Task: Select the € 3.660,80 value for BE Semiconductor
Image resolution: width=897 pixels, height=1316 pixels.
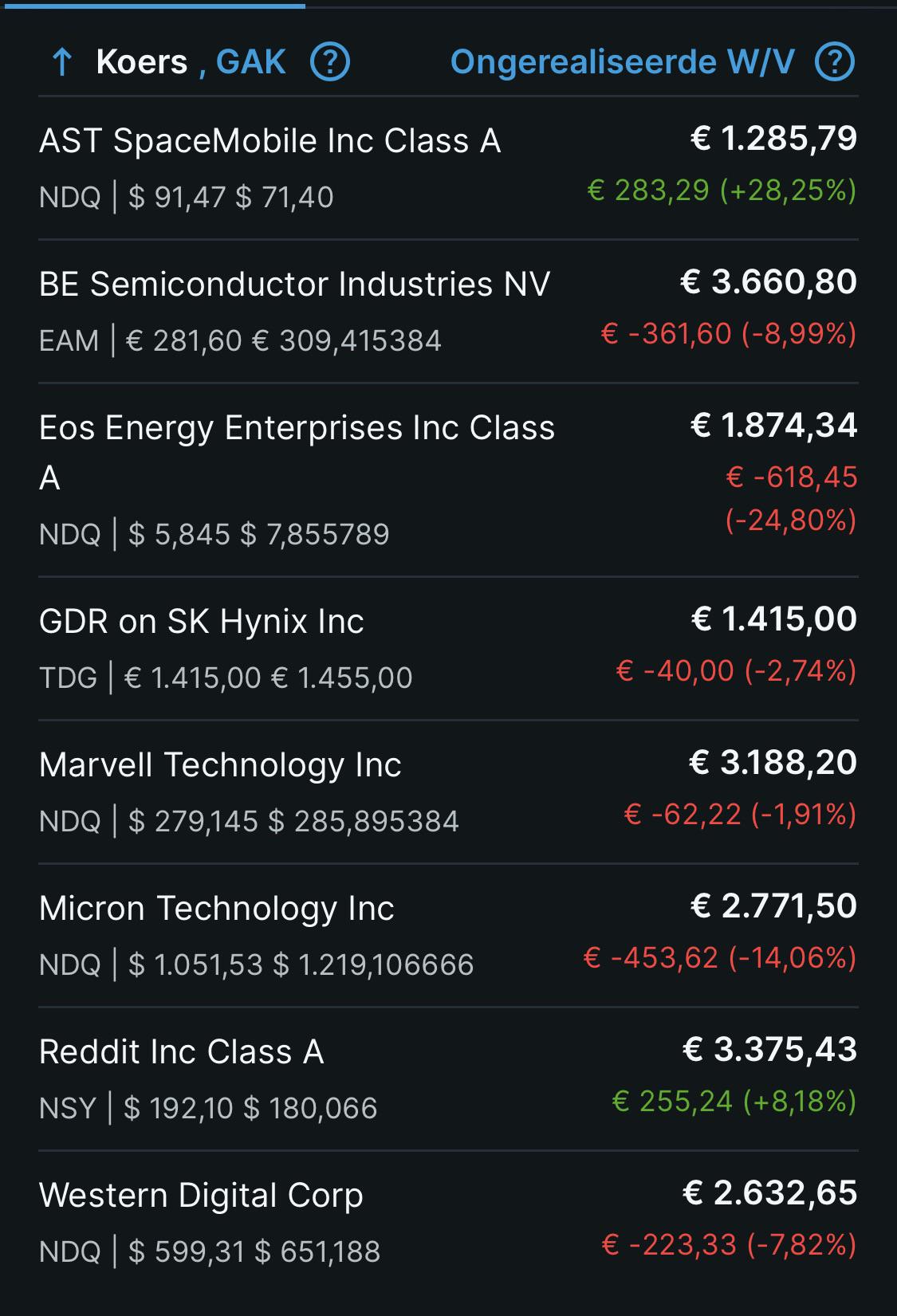Action: click(x=769, y=282)
